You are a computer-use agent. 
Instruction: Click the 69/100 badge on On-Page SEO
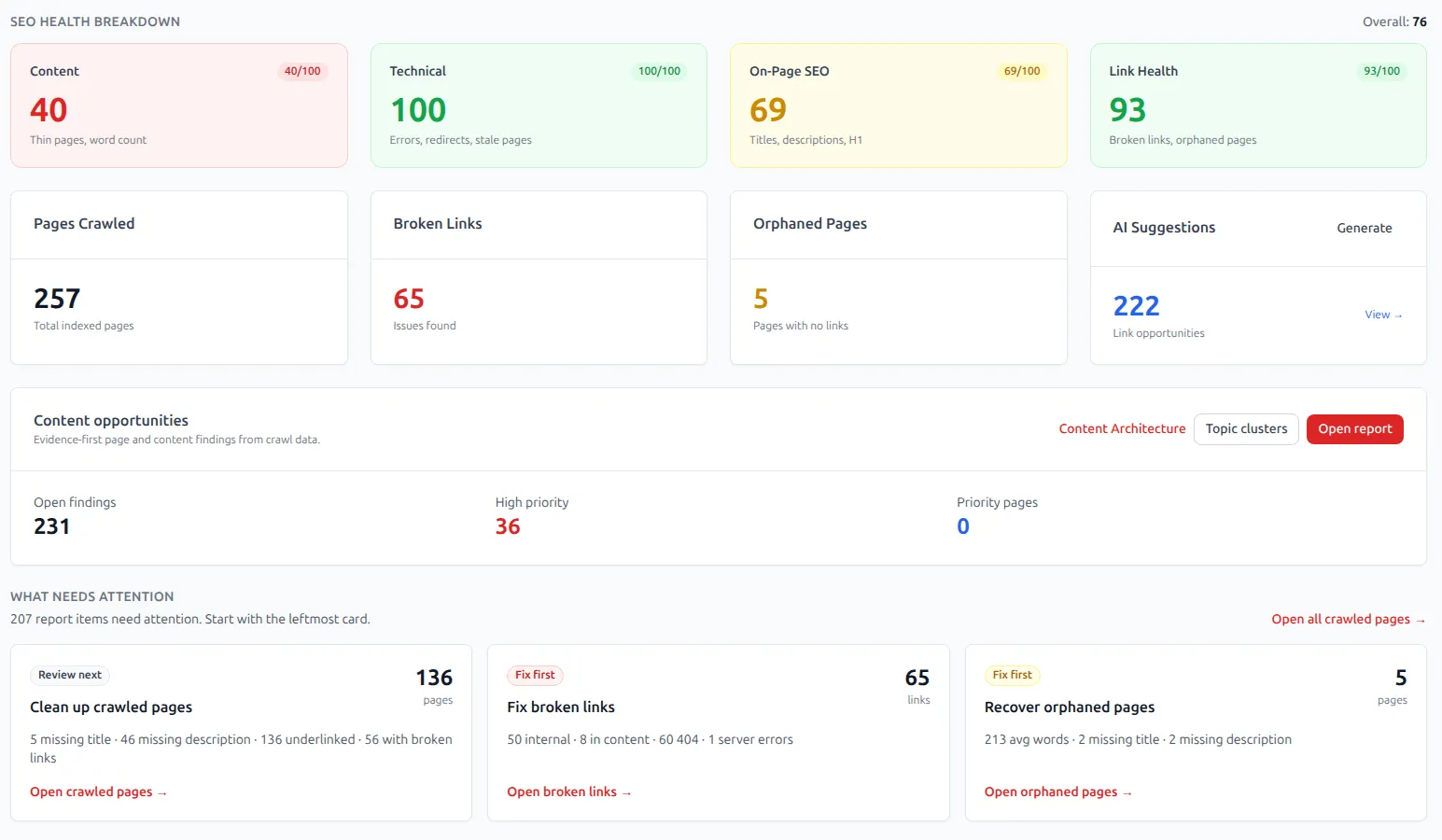click(x=1022, y=71)
